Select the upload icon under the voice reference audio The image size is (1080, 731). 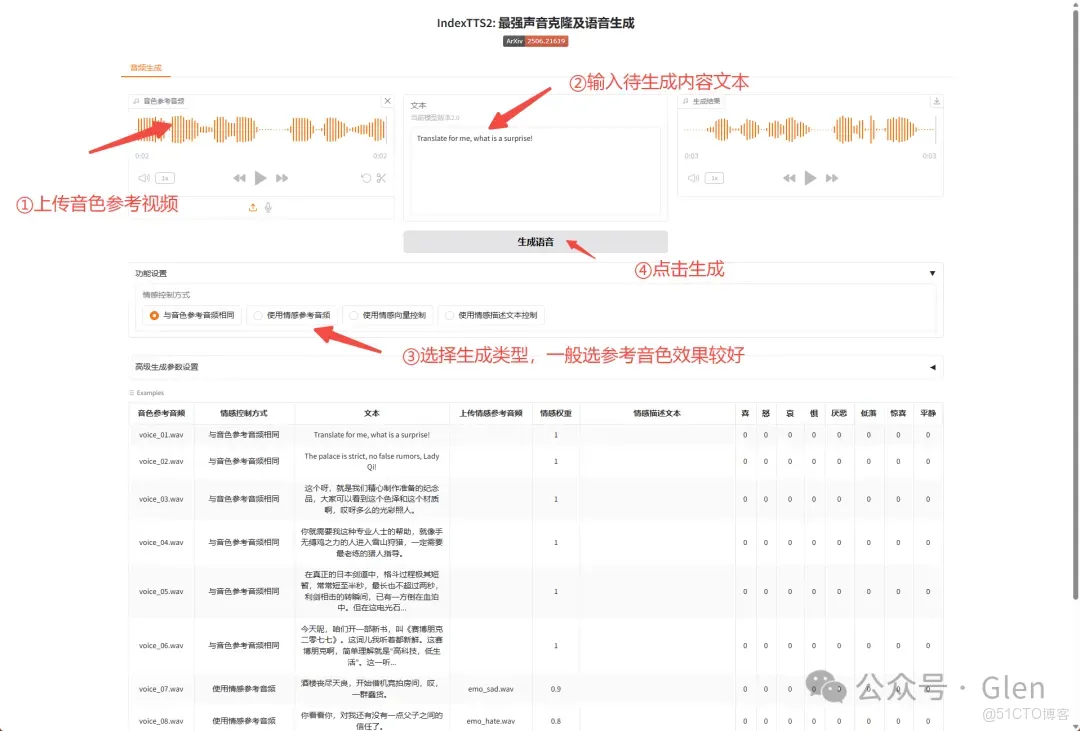(x=253, y=207)
